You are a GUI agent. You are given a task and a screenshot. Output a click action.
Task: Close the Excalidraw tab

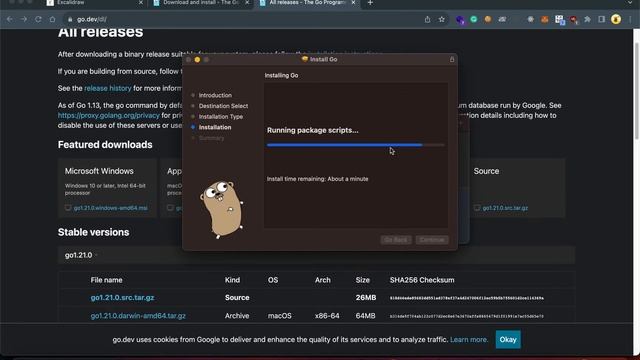coord(141,3)
